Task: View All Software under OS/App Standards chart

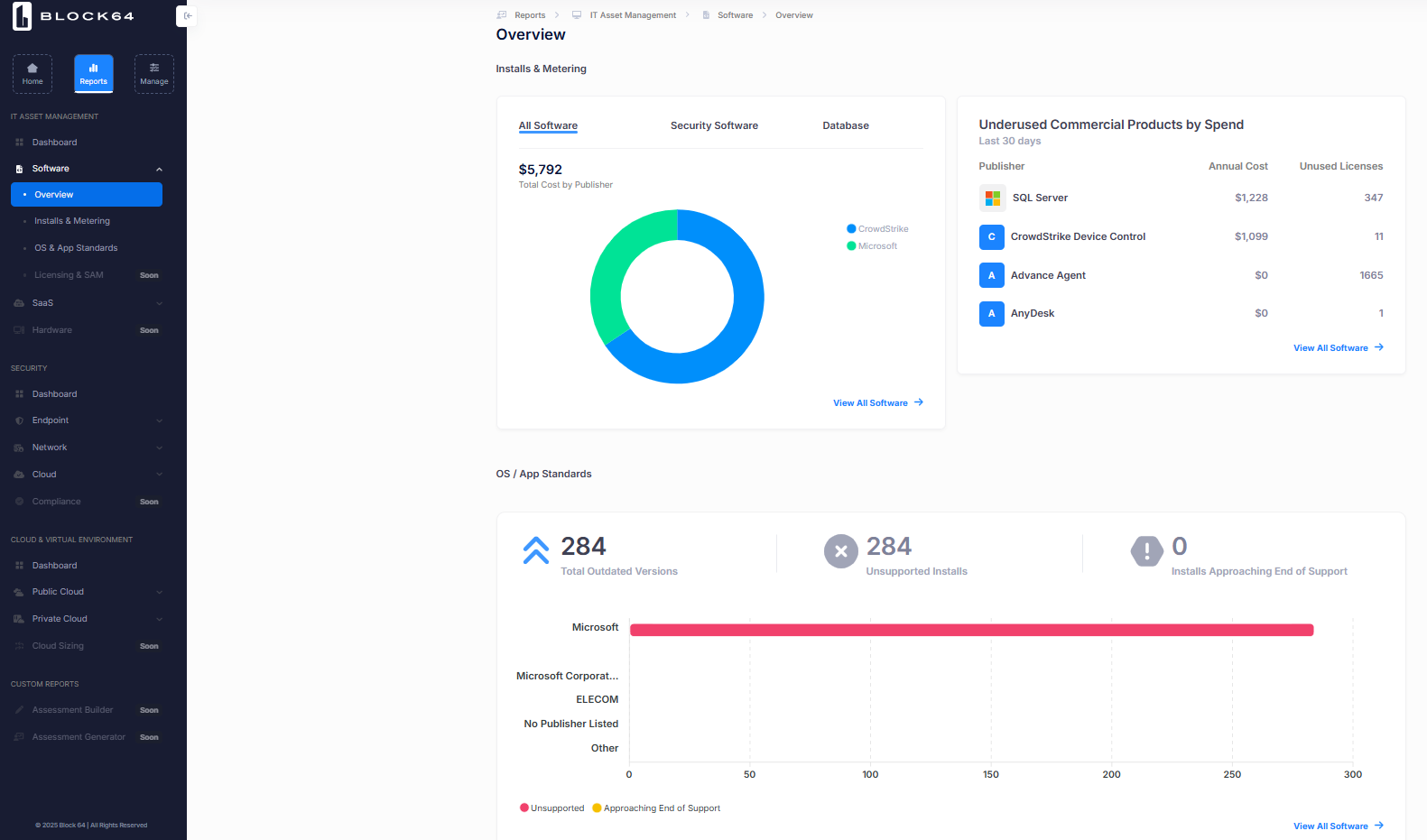Action: [1339, 826]
